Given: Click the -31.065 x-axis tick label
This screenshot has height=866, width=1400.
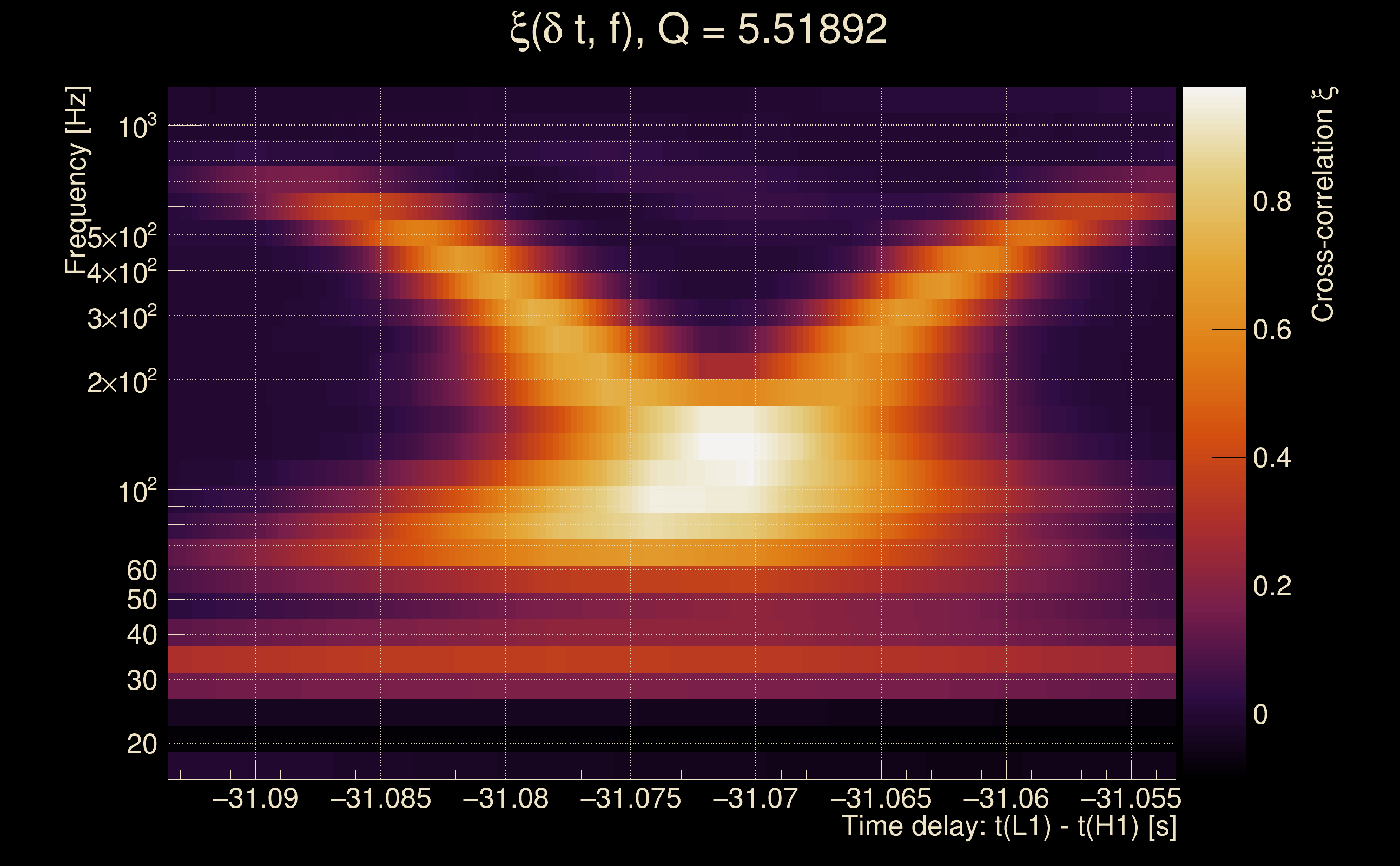Looking at the screenshot, I should 881,798.
